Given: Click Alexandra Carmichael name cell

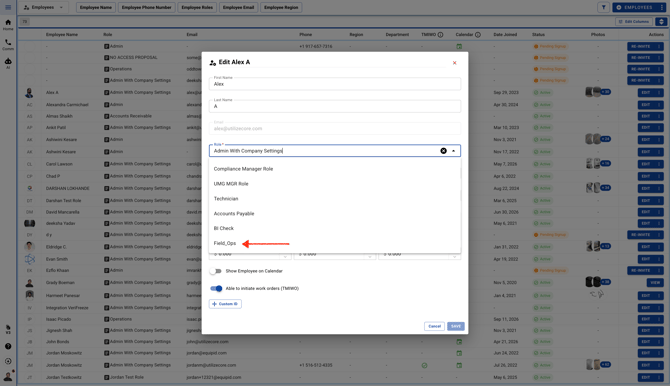Looking at the screenshot, I should pyautogui.click(x=67, y=105).
